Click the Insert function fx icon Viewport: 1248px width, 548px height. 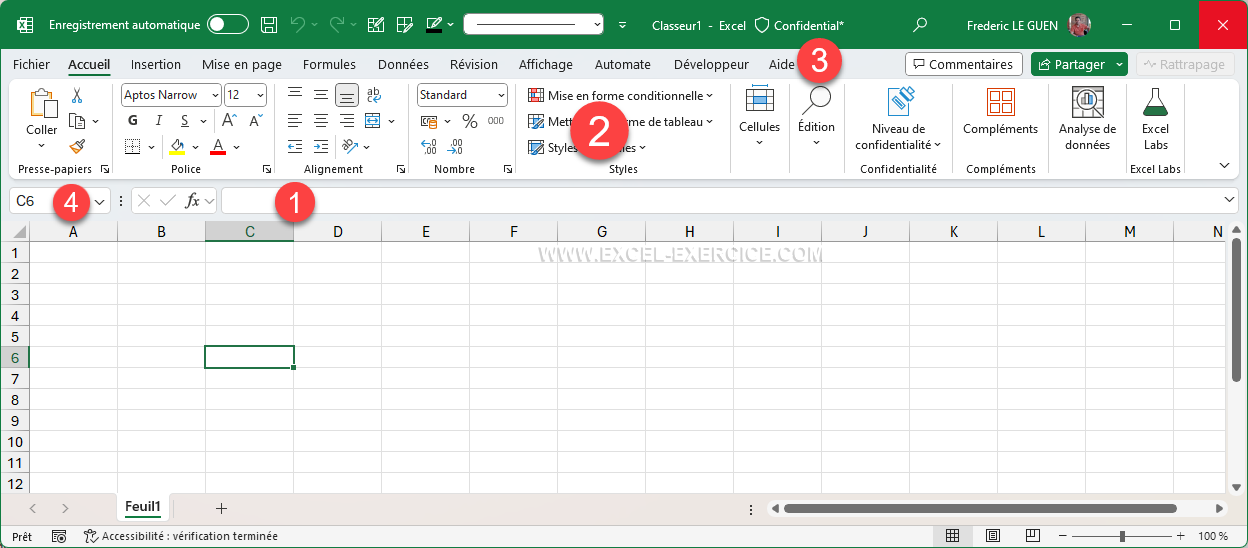193,201
